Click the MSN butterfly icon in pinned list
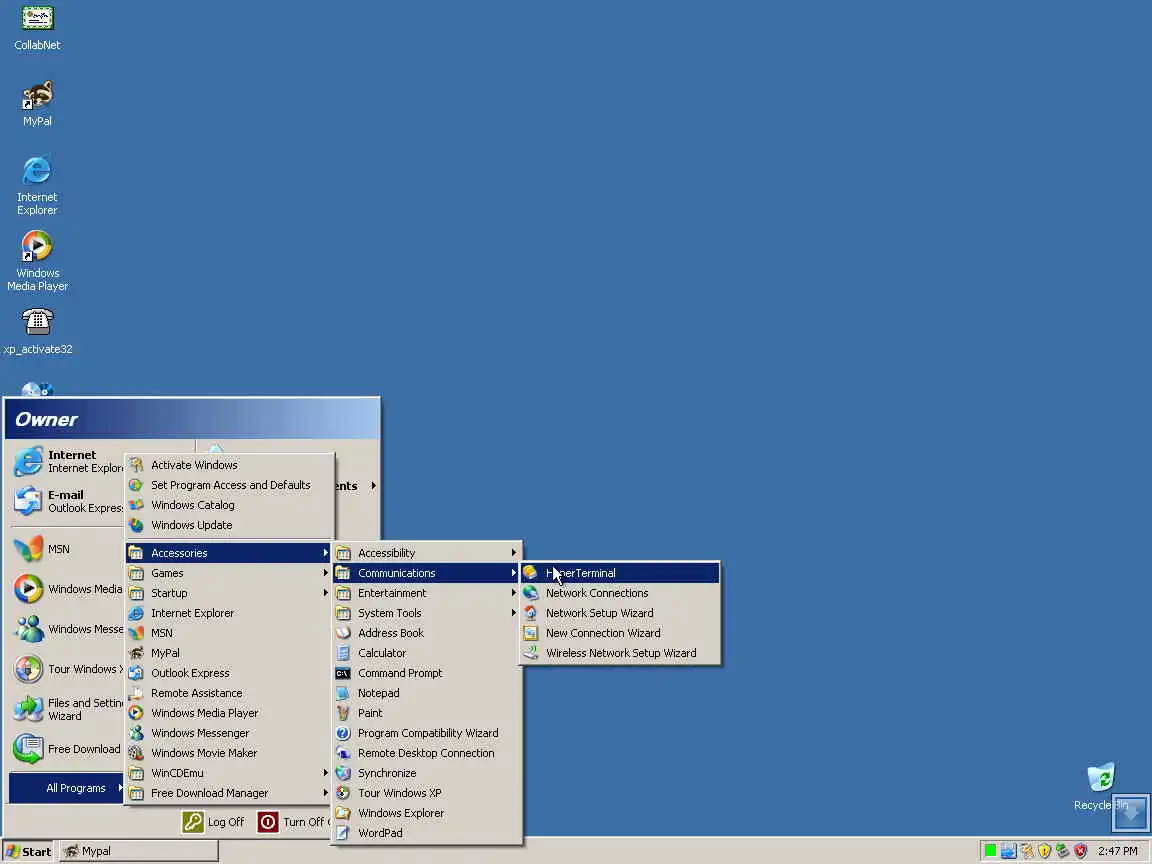 tap(29, 549)
